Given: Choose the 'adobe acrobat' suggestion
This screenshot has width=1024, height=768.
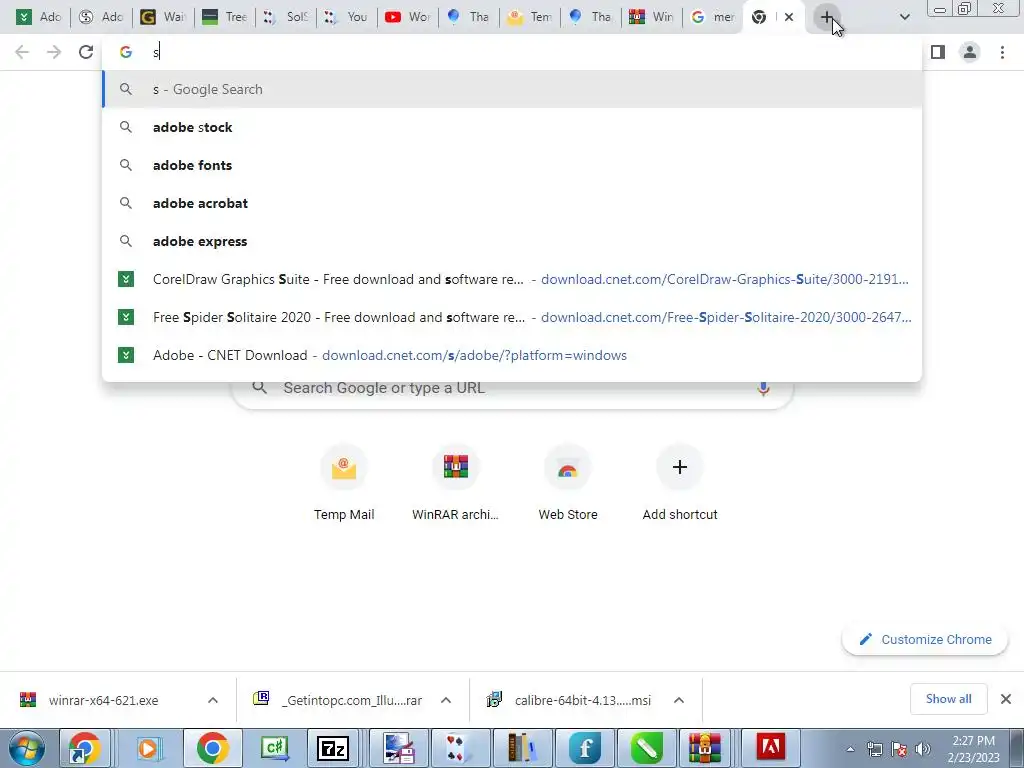Looking at the screenshot, I should point(512,203).
